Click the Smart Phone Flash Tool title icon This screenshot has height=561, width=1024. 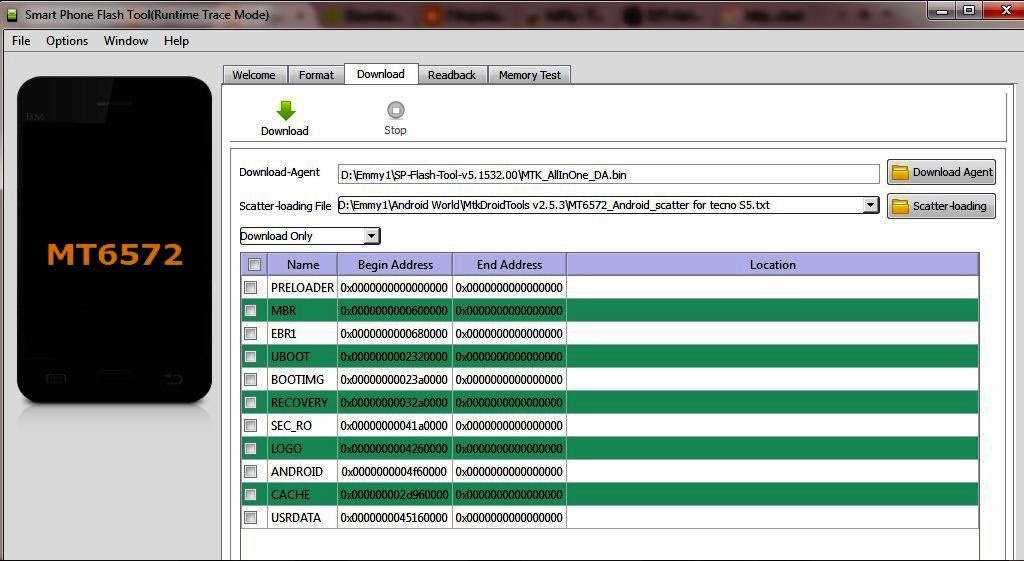12,14
